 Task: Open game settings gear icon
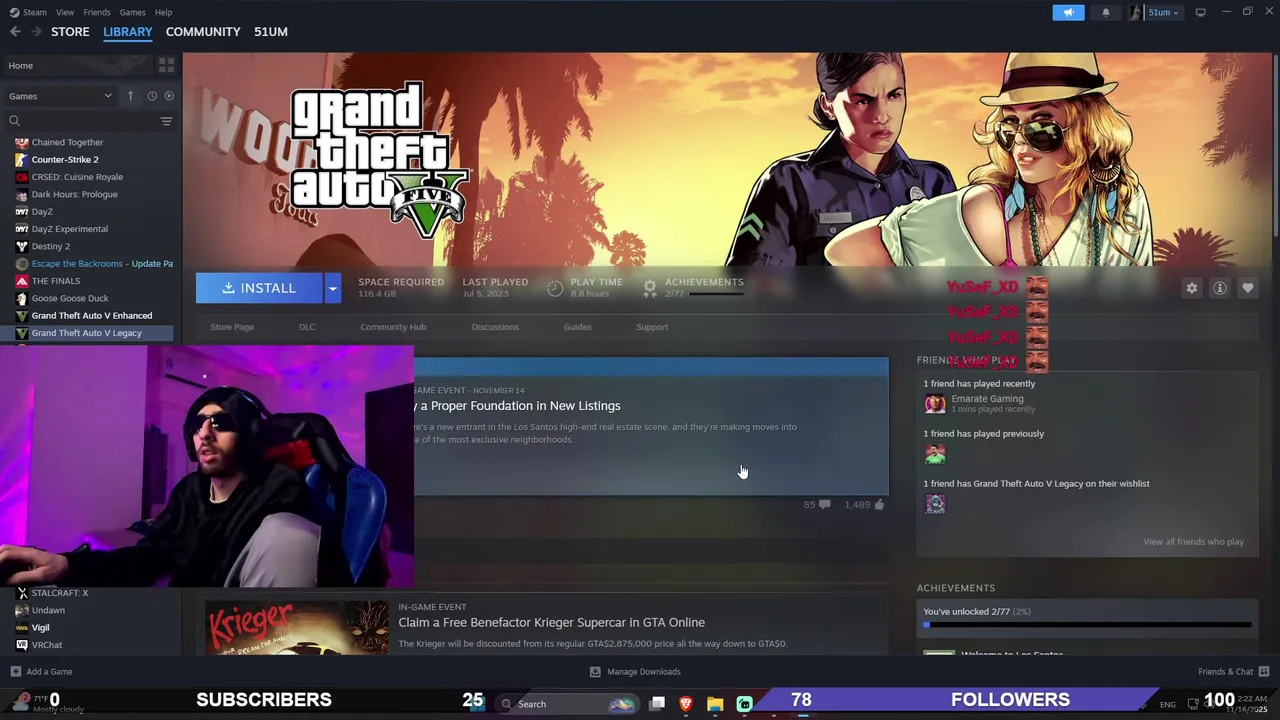pyautogui.click(x=1191, y=288)
